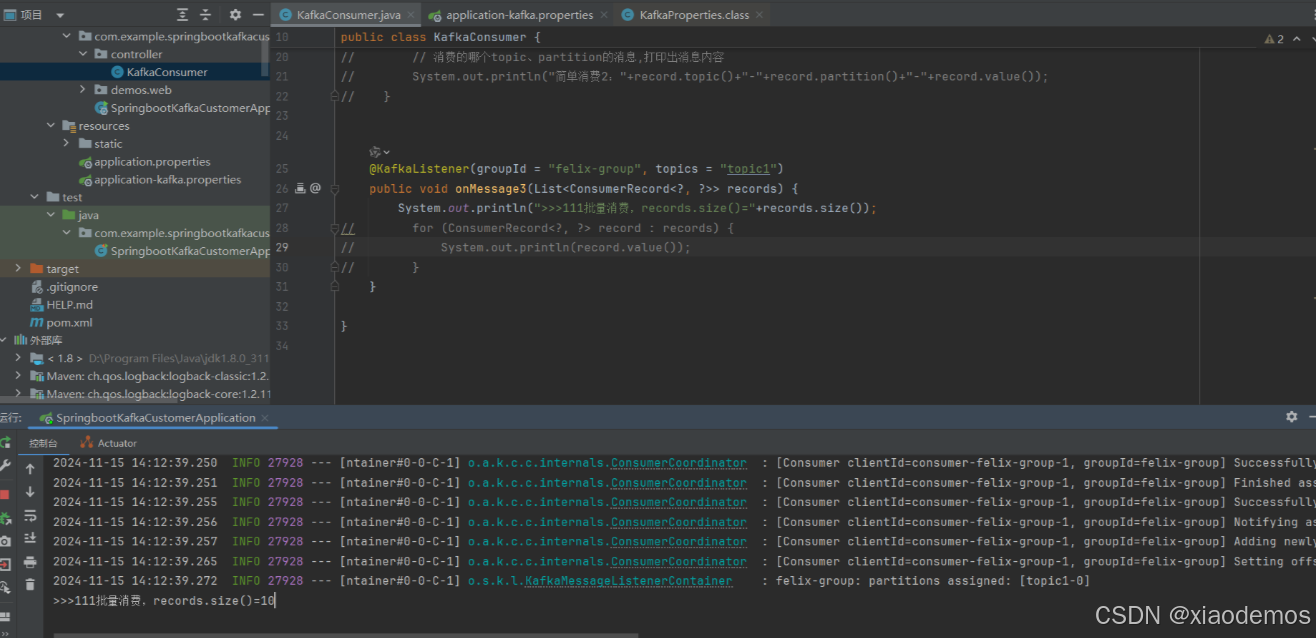The width and height of the screenshot is (1316, 638).
Task: Open the 项目 view dropdown
Action: tap(60, 15)
